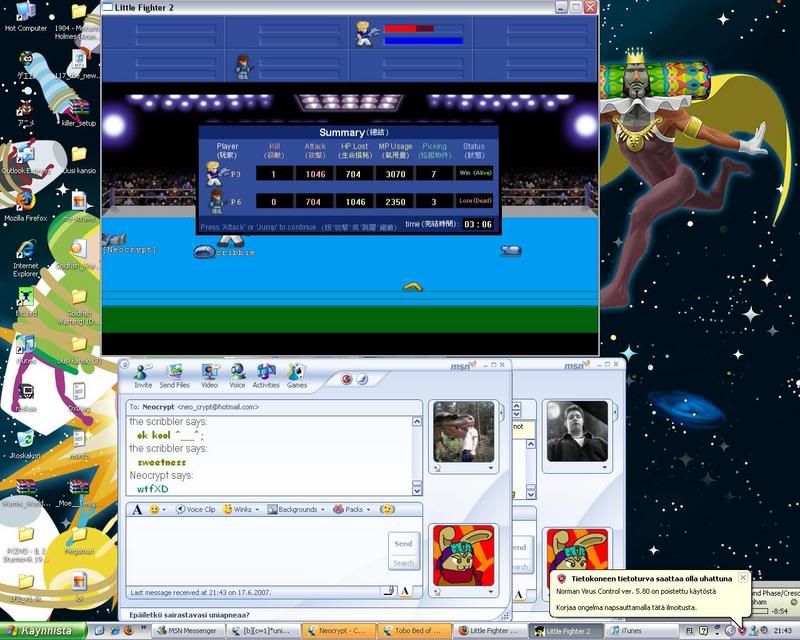Screen dimensions: 800x640
Task: Expand the Packs dropdown
Action: (x=351, y=509)
